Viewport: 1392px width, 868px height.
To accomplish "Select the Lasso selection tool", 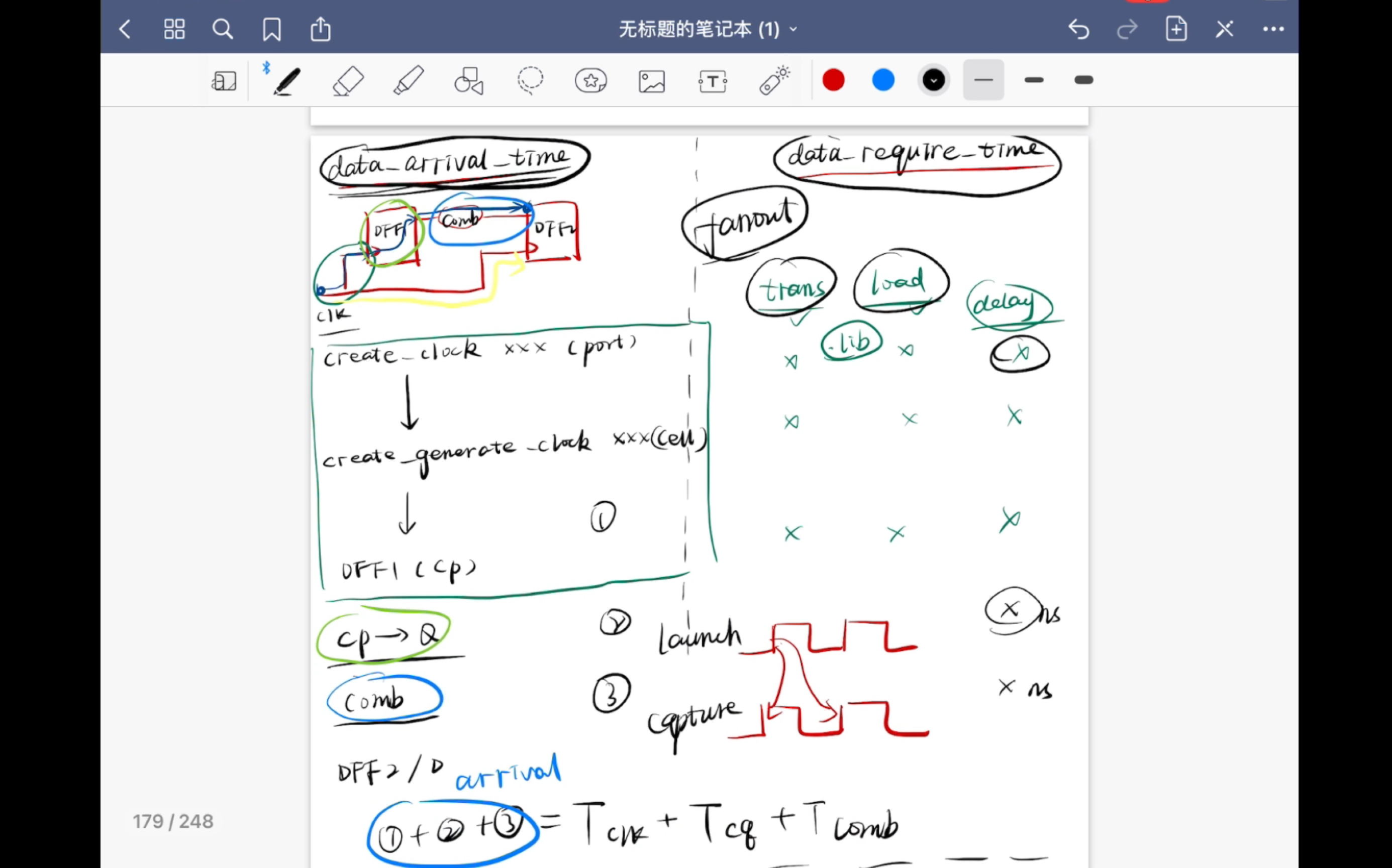I will (530, 81).
